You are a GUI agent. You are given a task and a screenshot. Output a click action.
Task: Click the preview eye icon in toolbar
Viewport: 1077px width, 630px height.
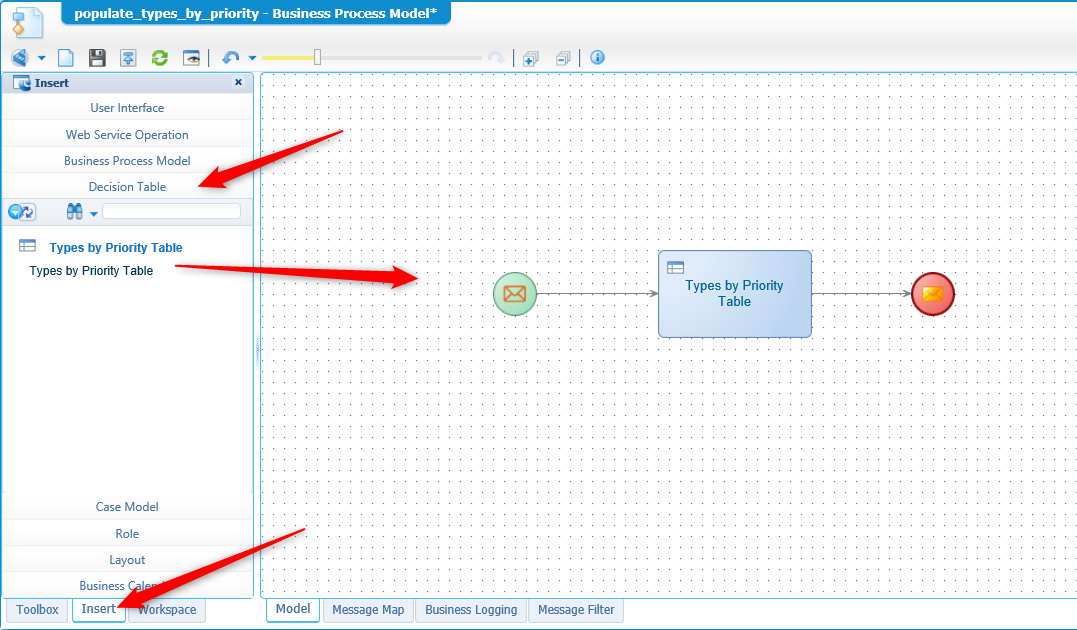point(191,58)
